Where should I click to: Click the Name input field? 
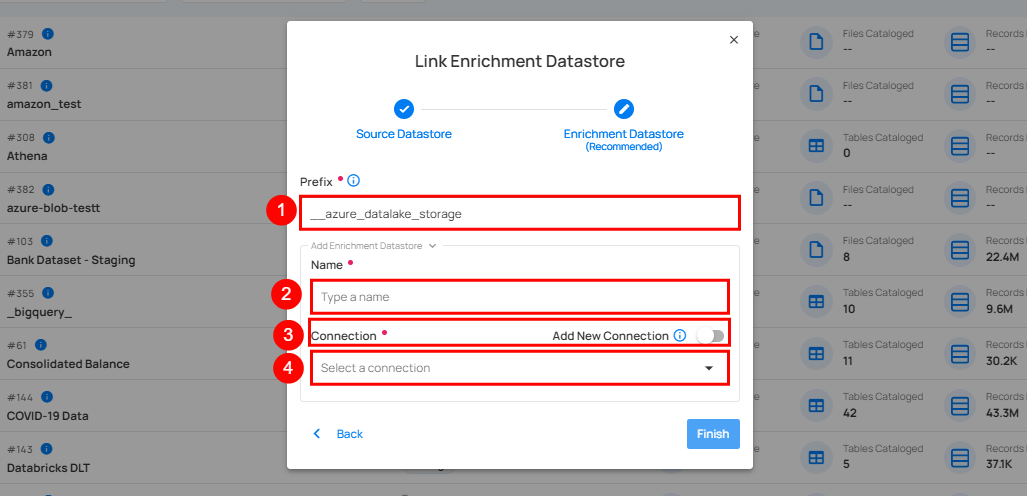519,297
